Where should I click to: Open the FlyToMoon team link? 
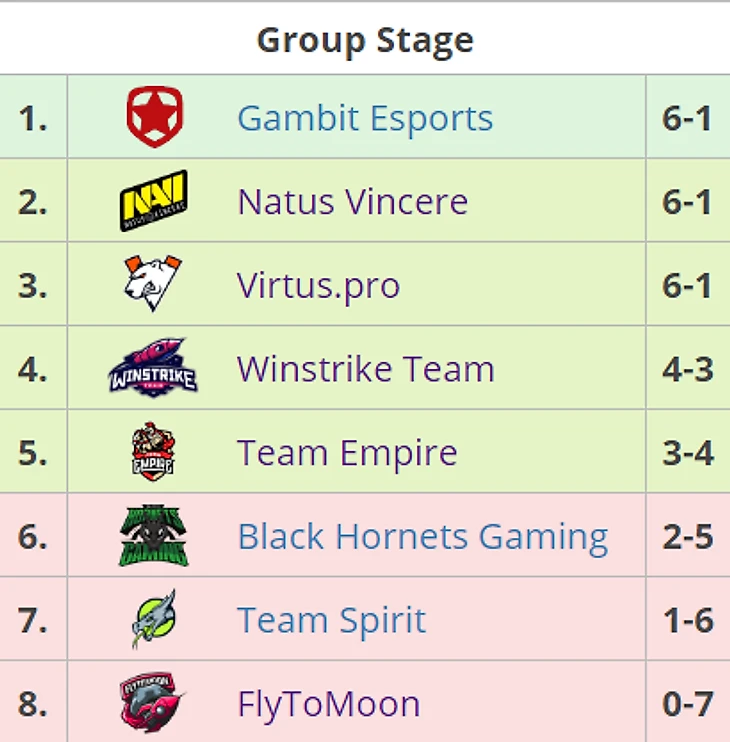coord(329,705)
